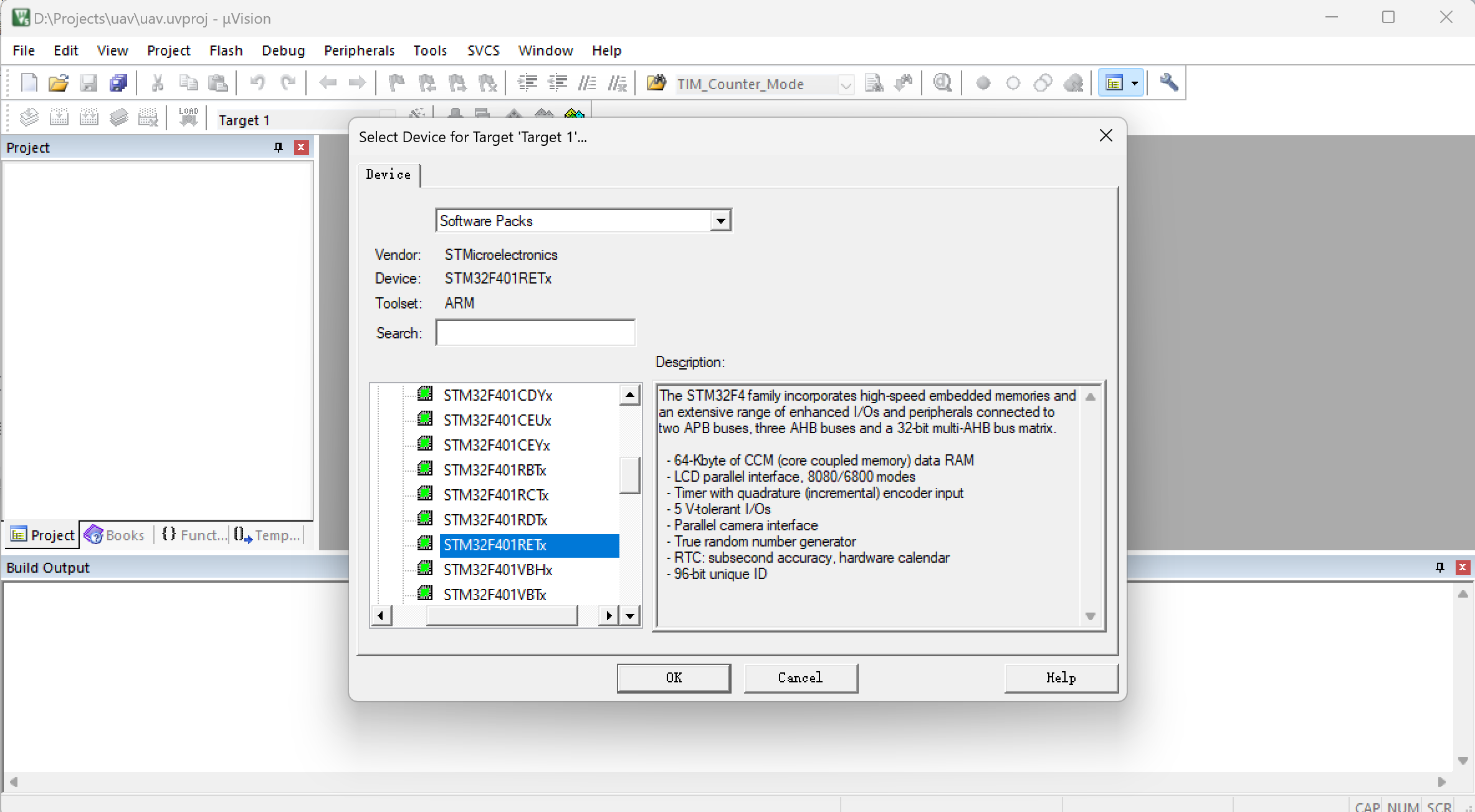Screen dimensions: 1475x812
Task: Click device list scroll down arrow
Action: (630, 616)
